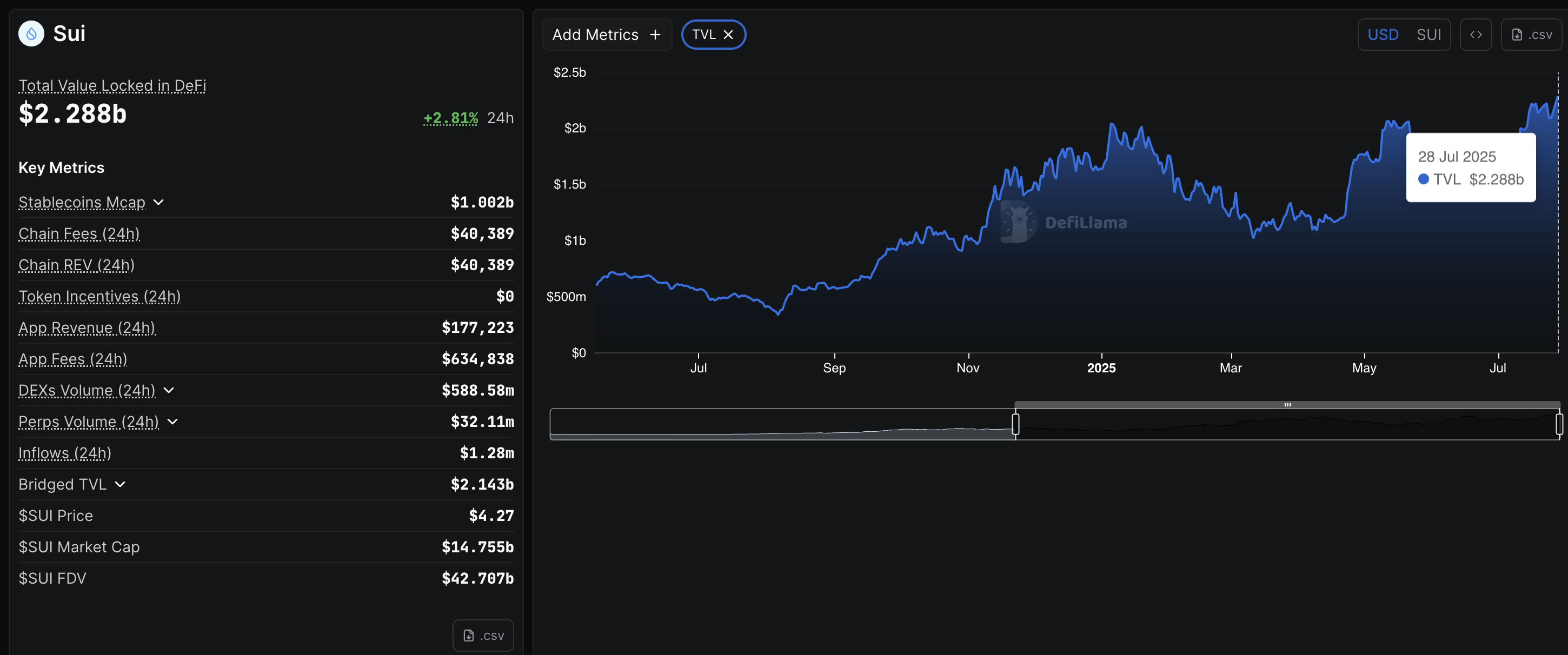Click the center grip of range bar
Screen dimensions: 1568x655
coord(1287,404)
